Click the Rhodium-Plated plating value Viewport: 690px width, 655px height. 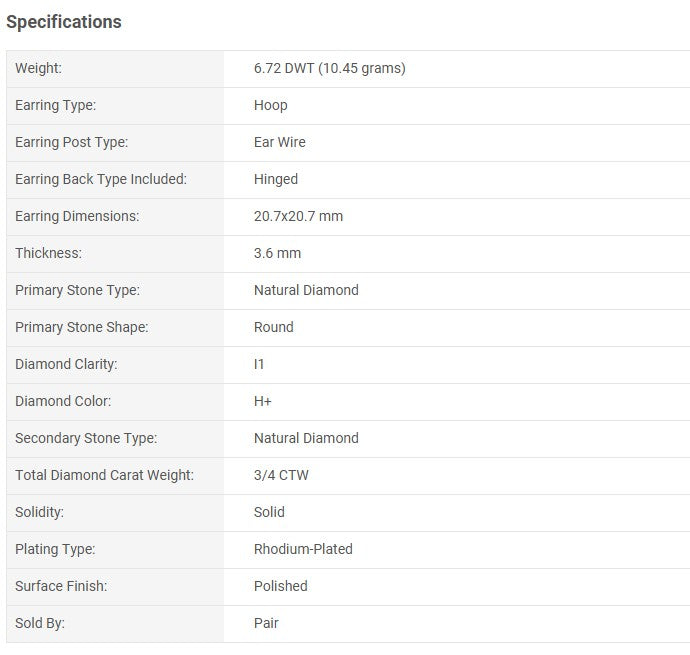tap(303, 549)
